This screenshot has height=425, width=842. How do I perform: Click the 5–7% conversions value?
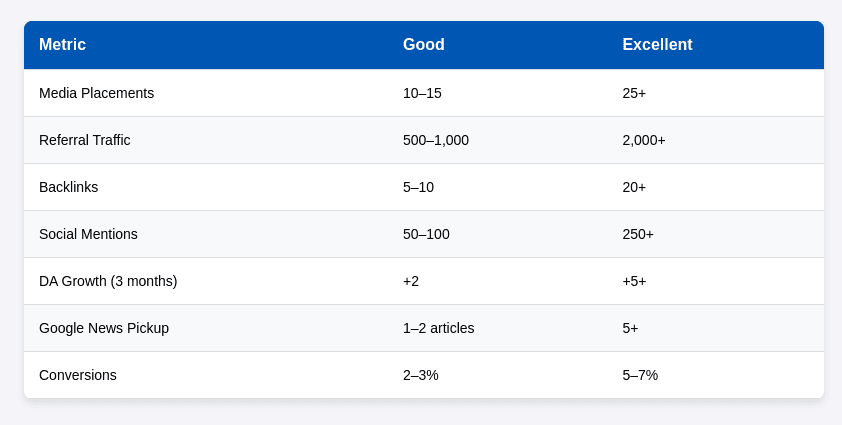pyautogui.click(x=640, y=375)
